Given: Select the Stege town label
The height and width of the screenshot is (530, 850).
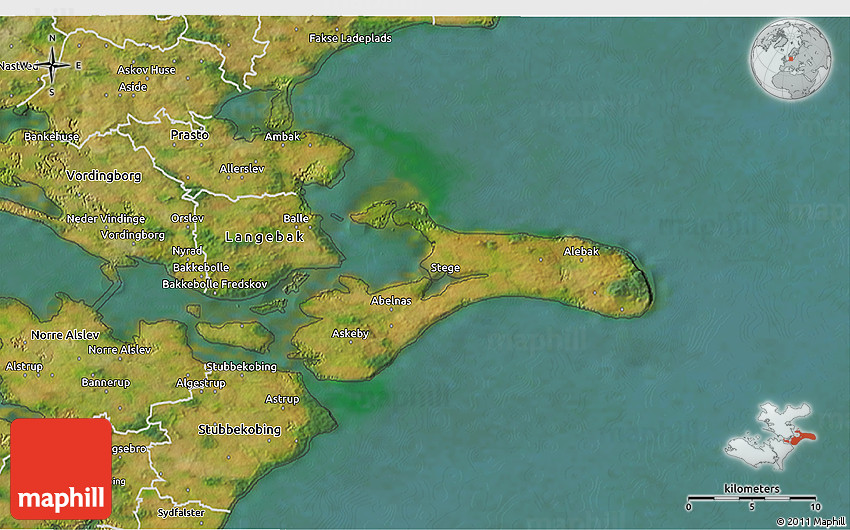Looking at the screenshot, I should [445, 268].
